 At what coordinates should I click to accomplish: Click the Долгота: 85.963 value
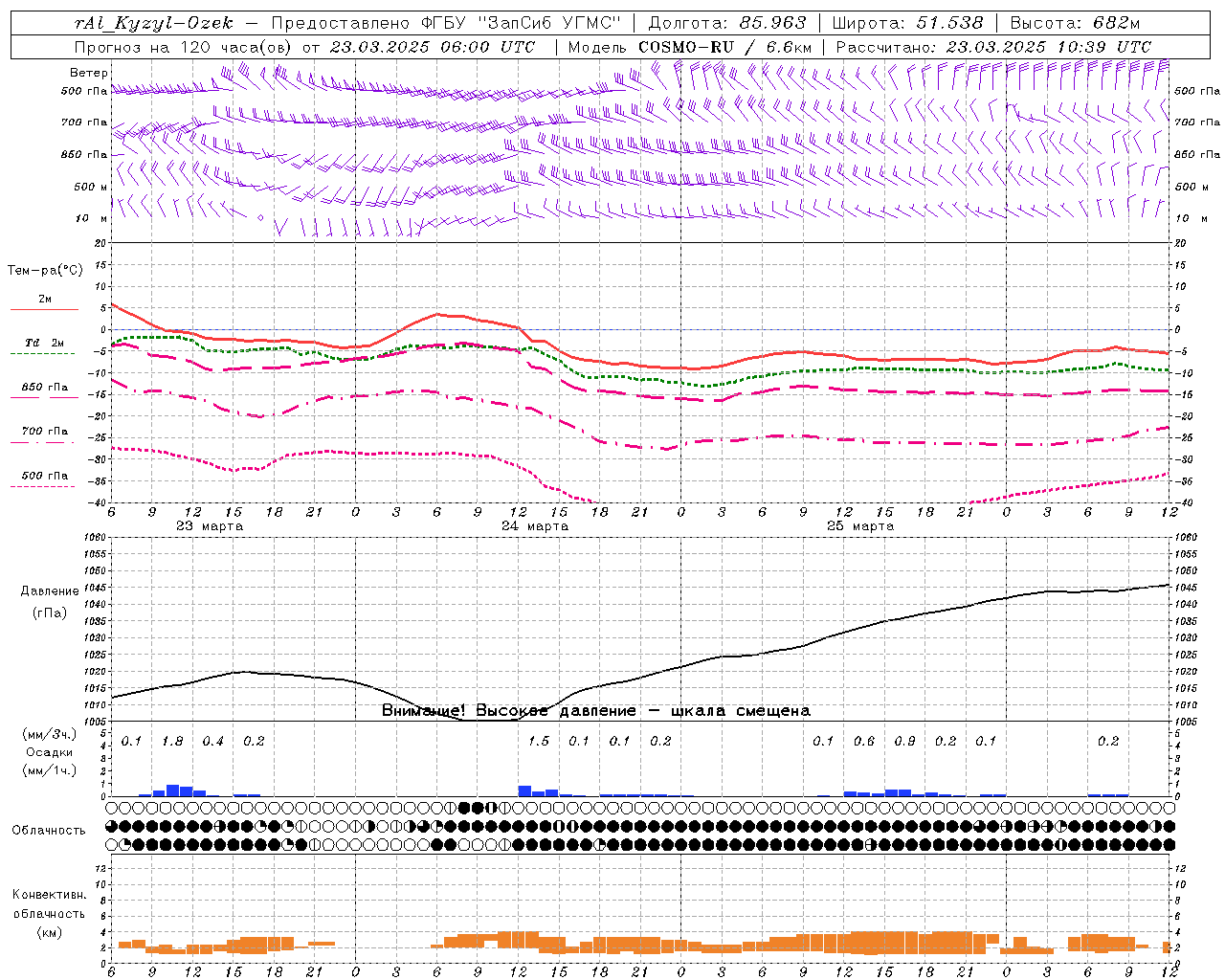pyautogui.click(x=727, y=23)
